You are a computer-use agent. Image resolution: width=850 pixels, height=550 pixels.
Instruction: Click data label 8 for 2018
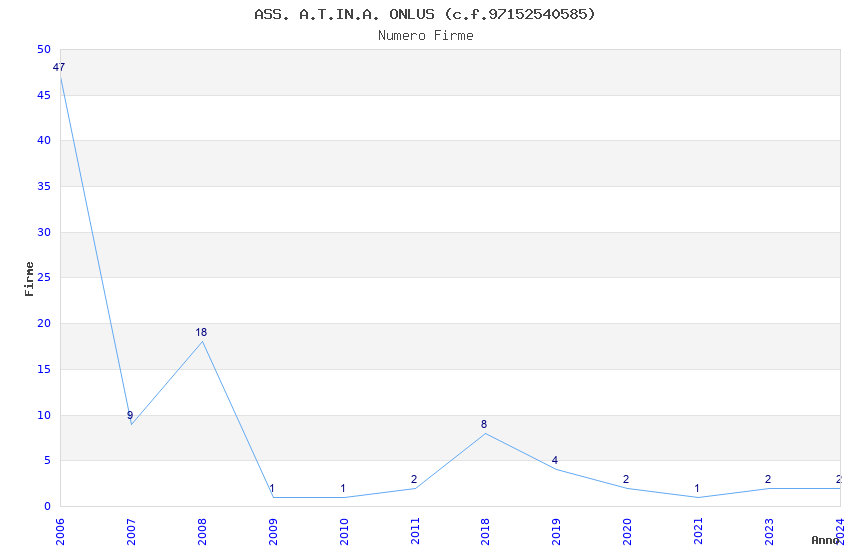click(x=484, y=424)
